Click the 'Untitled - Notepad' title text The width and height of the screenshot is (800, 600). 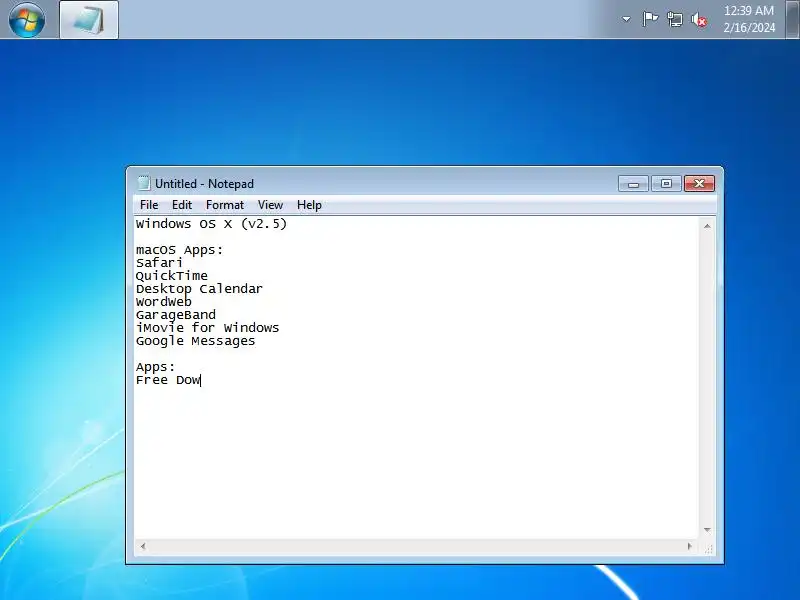coord(204,184)
